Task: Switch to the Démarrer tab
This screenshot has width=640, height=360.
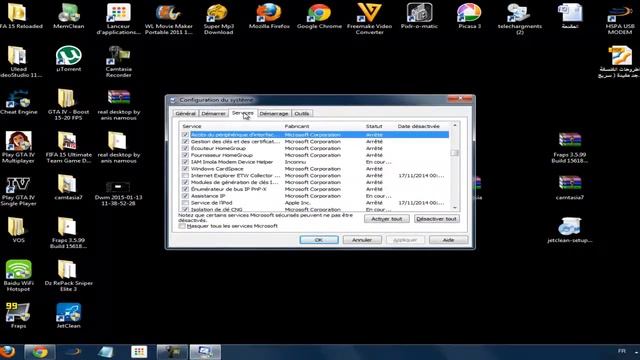Action: [213, 113]
